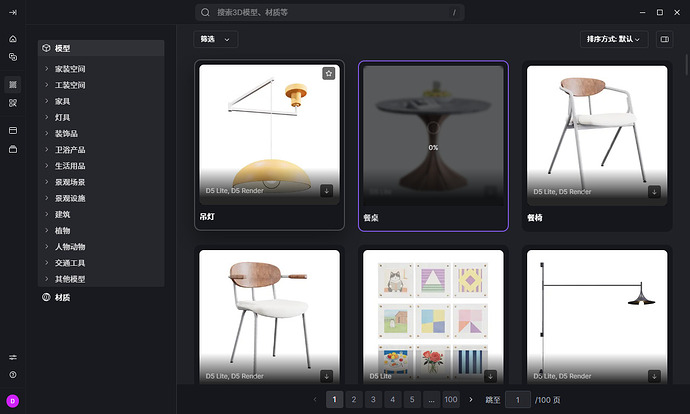This screenshot has height=414, width=690.
Task: Open the settings sliders icon in sidebar
Action: click(x=13, y=357)
